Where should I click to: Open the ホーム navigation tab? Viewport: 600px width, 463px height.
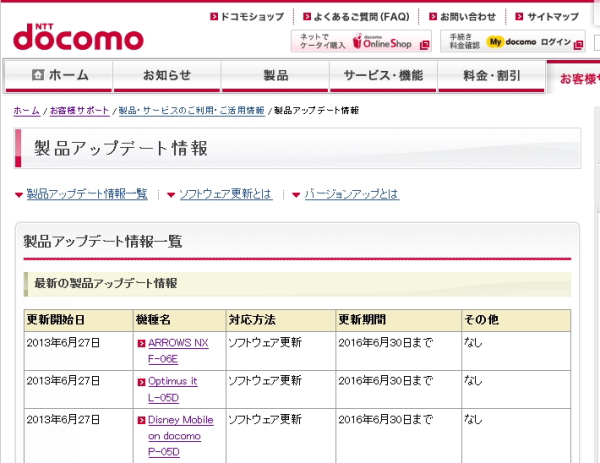coord(59,76)
